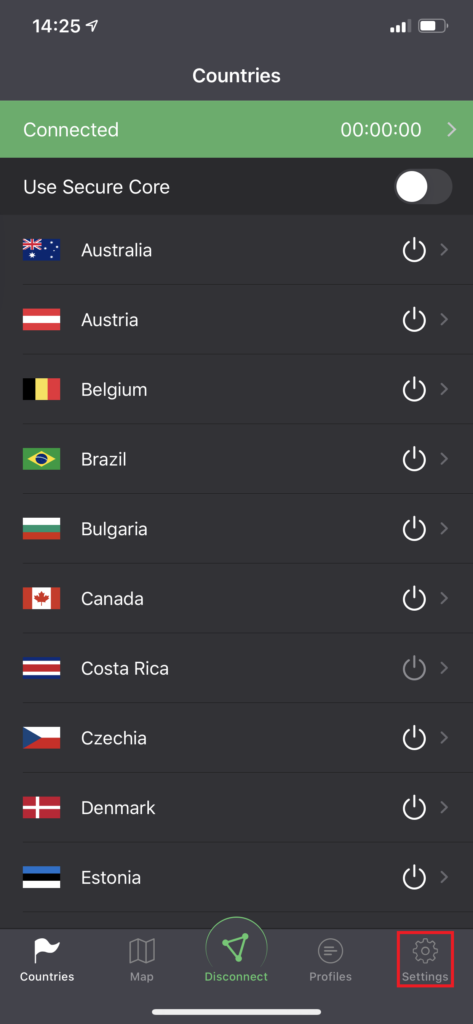Image resolution: width=473 pixels, height=1024 pixels.
Task: Tap the power icon for Denmark
Action: pyautogui.click(x=414, y=808)
